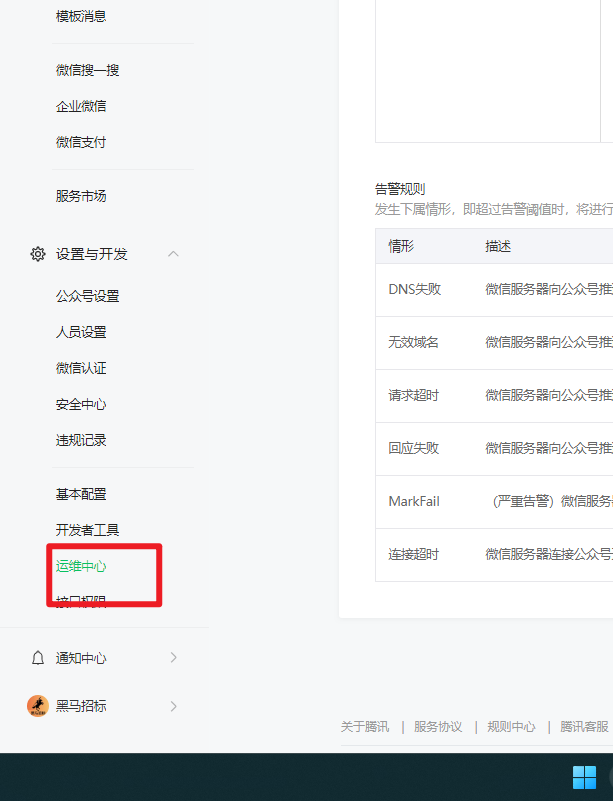The width and height of the screenshot is (613, 801).
Task: Select the DNS失败 table cell
Action: tap(414, 289)
